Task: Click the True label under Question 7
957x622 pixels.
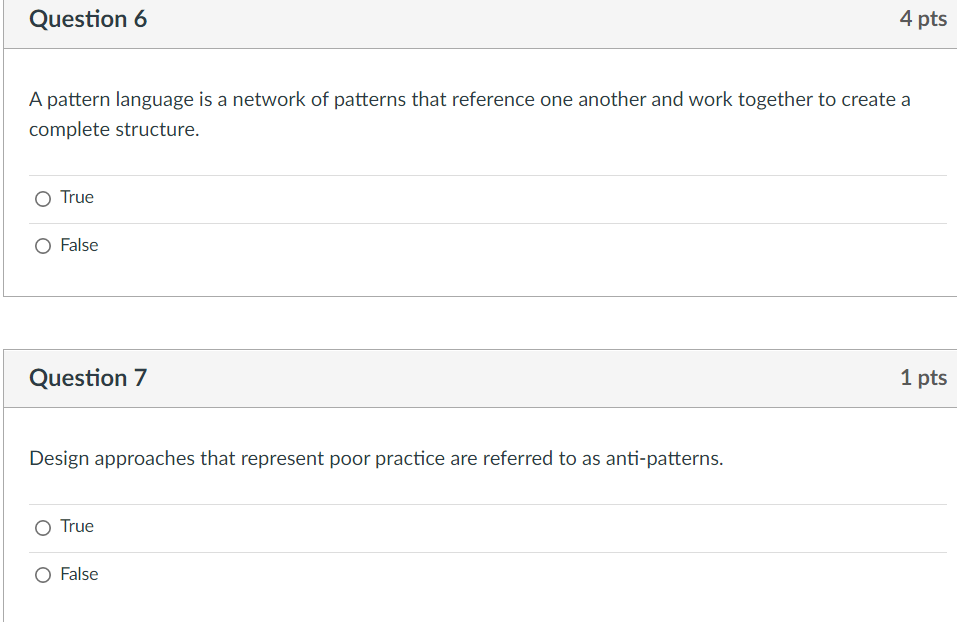Action: (x=77, y=526)
